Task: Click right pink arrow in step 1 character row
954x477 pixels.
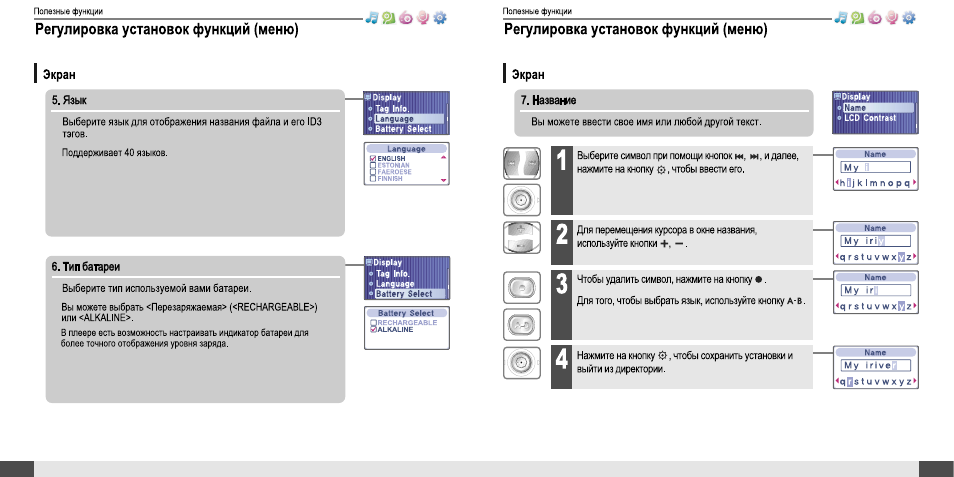Action: tap(914, 183)
